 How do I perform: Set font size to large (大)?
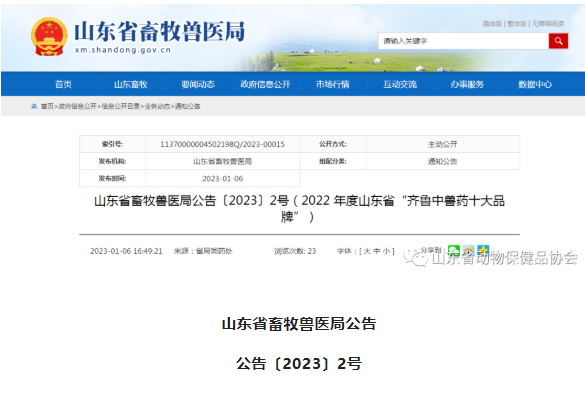click(367, 251)
